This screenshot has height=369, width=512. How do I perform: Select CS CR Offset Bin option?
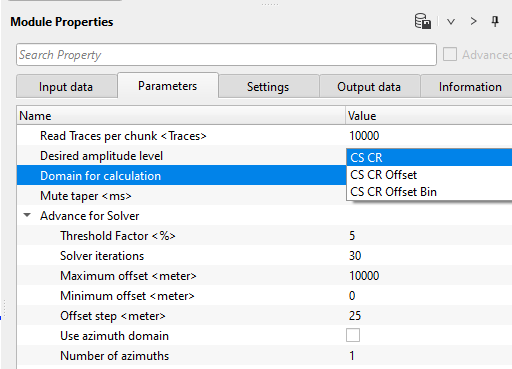tap(429, 192)
